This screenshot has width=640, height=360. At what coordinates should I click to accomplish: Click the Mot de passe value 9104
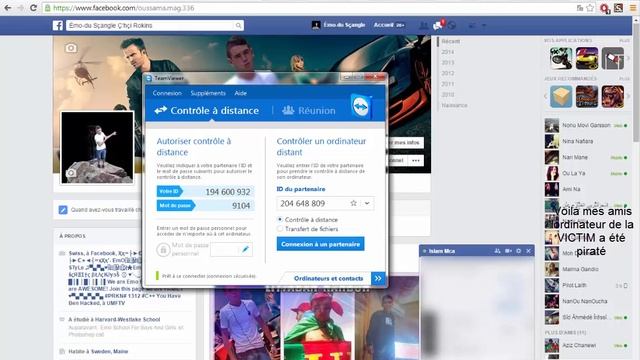tap(241, 206)
